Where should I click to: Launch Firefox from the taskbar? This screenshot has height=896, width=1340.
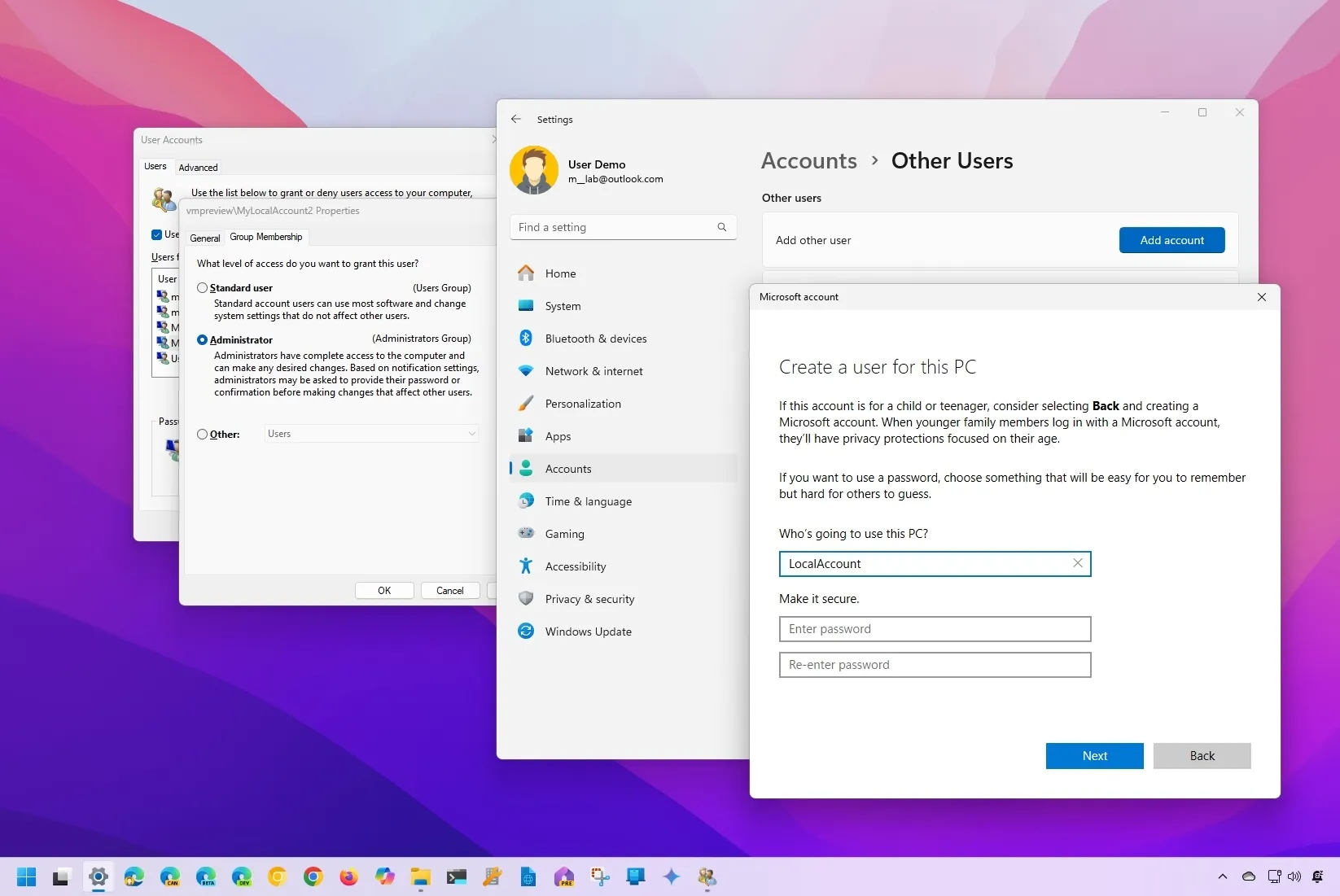tap(348, 877)
